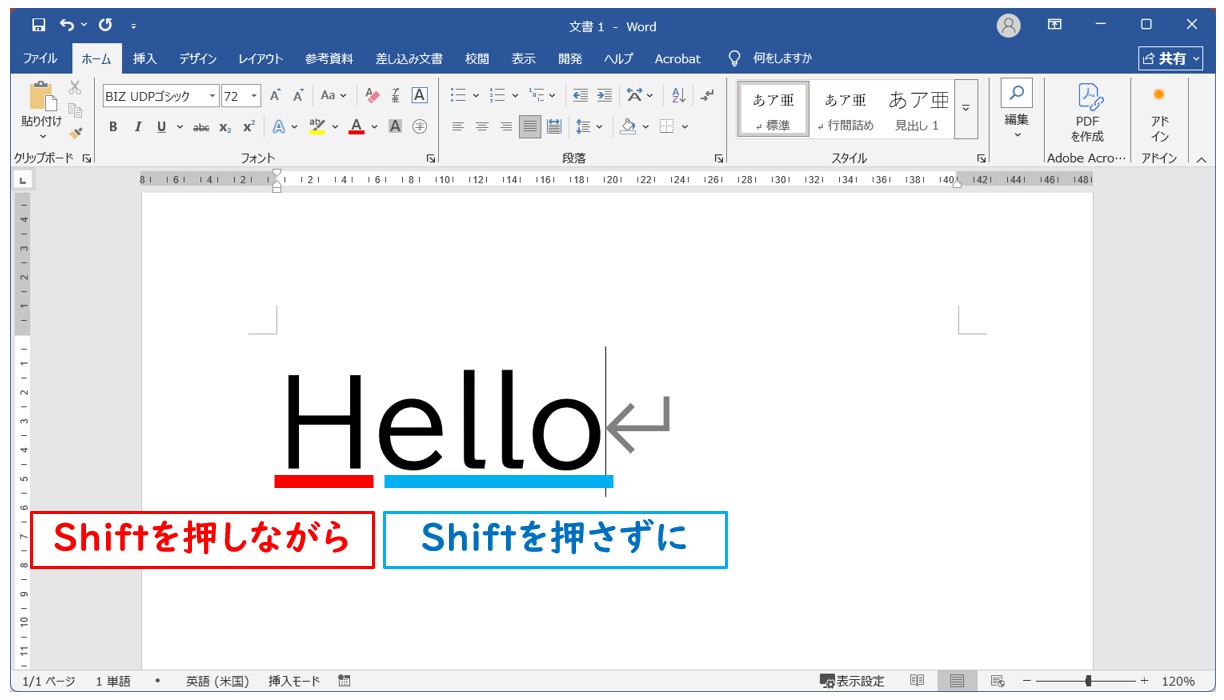Select the 見出し 1 style
Screen dimensions: 1224x700
pos(917,109)
